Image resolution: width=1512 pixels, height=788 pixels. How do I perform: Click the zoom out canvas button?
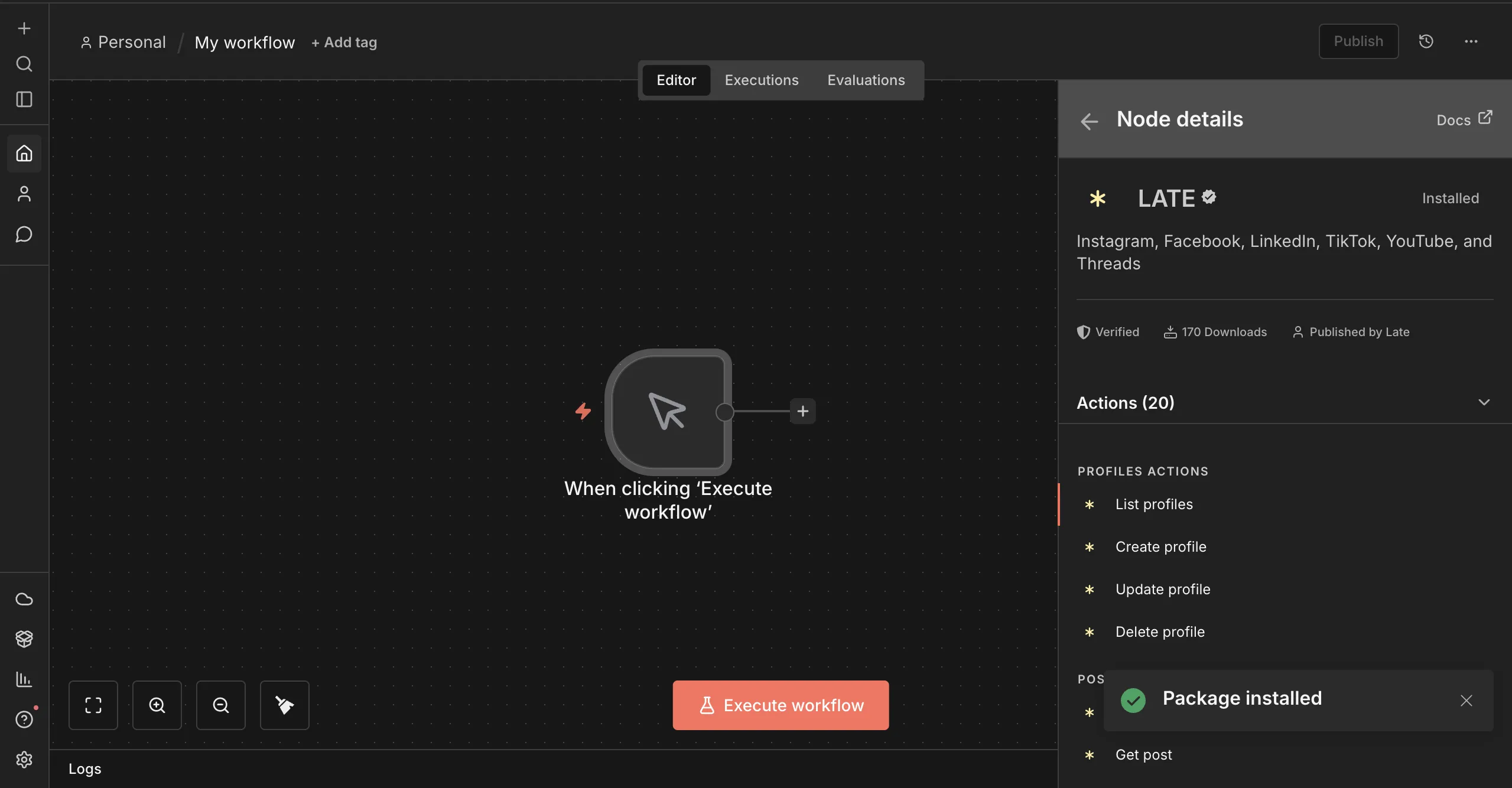pos(221,705)
